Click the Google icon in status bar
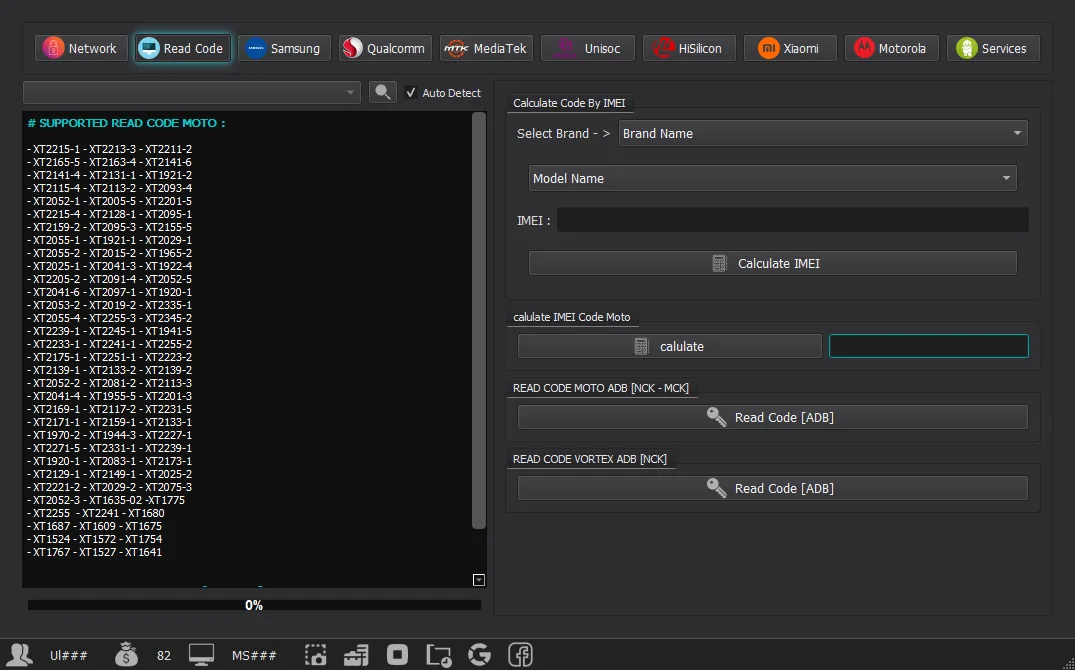The width and height of the screenshot is (1075, 670). [479, 655]
